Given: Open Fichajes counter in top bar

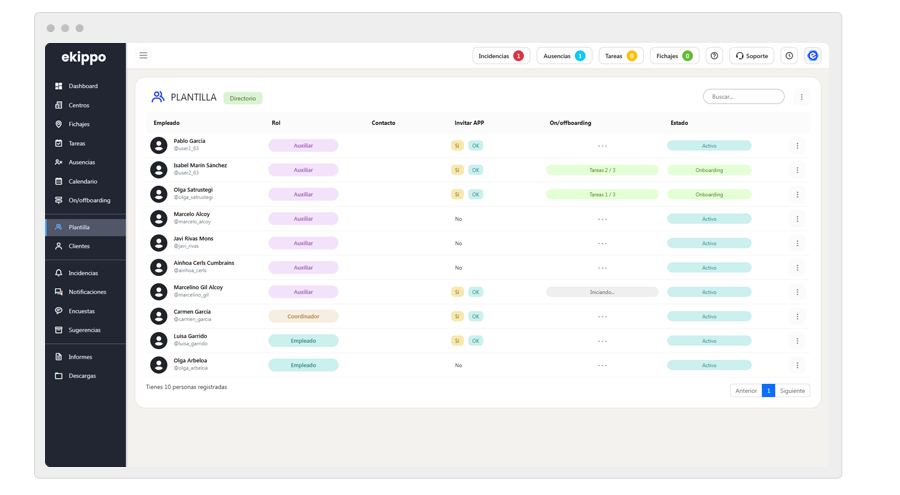Looking at the screenshot, I should (x=674, y=56).
